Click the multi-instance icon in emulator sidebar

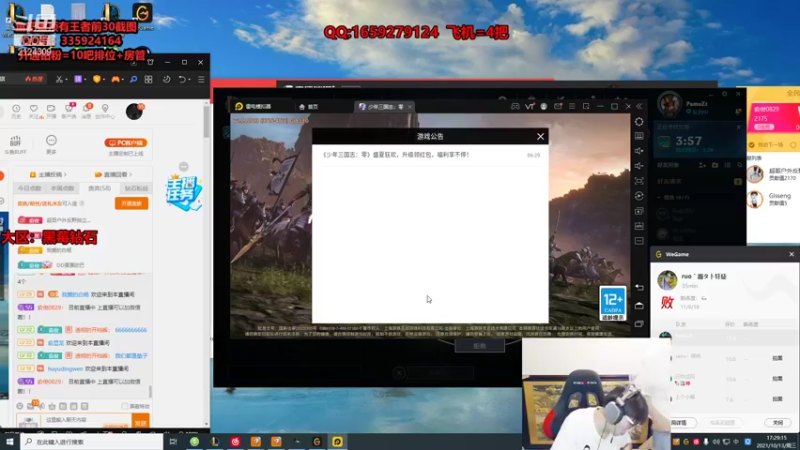tap(639, 211)
